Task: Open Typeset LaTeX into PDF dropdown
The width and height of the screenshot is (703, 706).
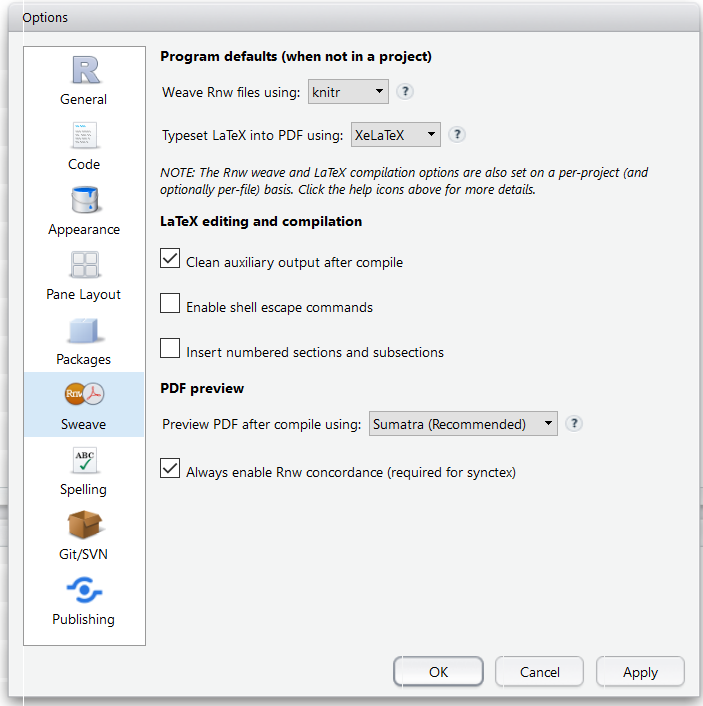Action: coord(396,134)
